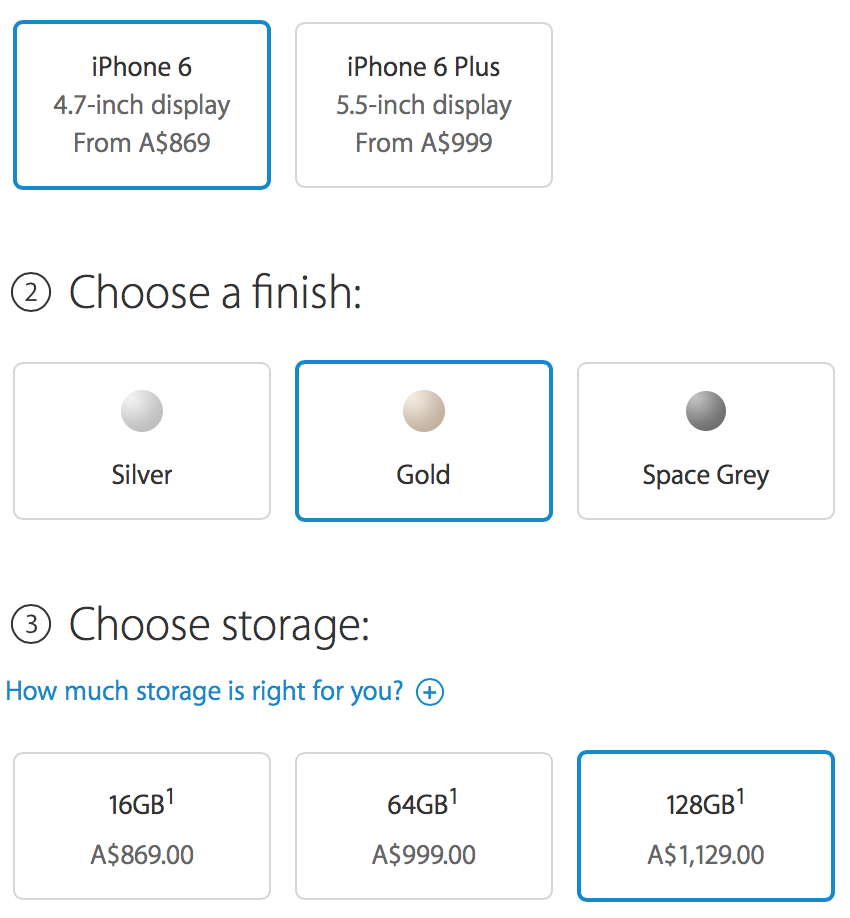Click the silver color circle
The image size is (850, 918).
tap(142, 411)
